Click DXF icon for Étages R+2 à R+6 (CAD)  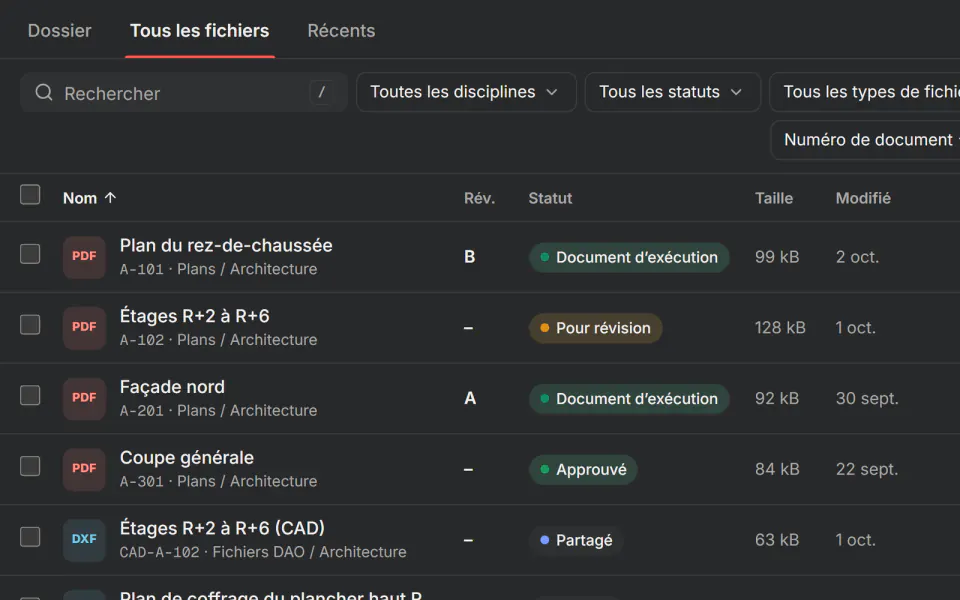(x=84, y=539)
